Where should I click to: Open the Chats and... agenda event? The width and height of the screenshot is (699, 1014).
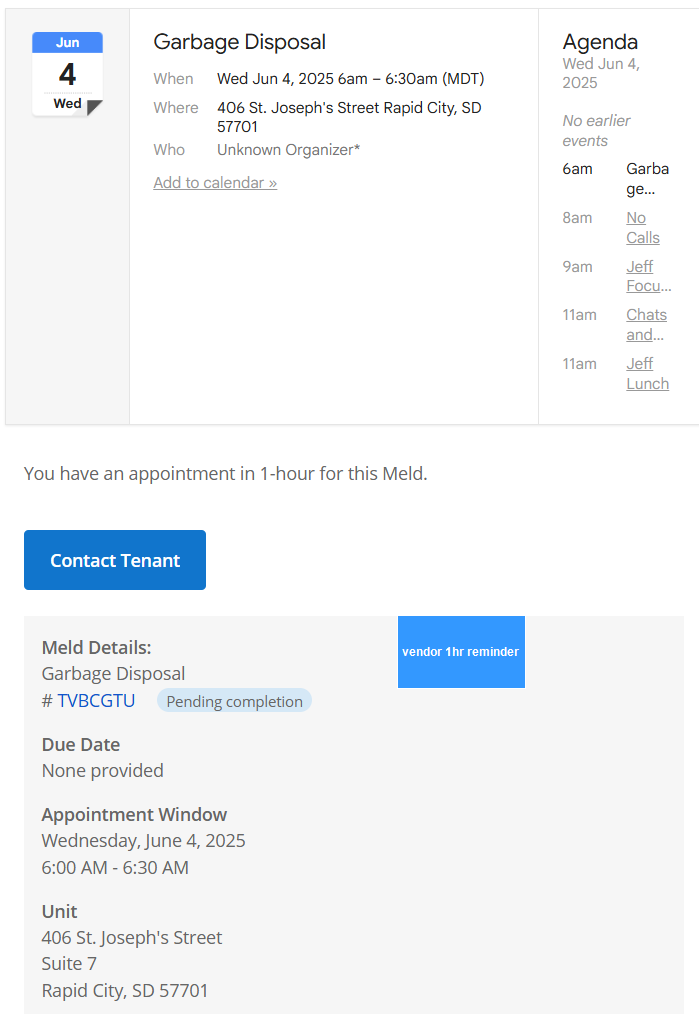(646, 325)
